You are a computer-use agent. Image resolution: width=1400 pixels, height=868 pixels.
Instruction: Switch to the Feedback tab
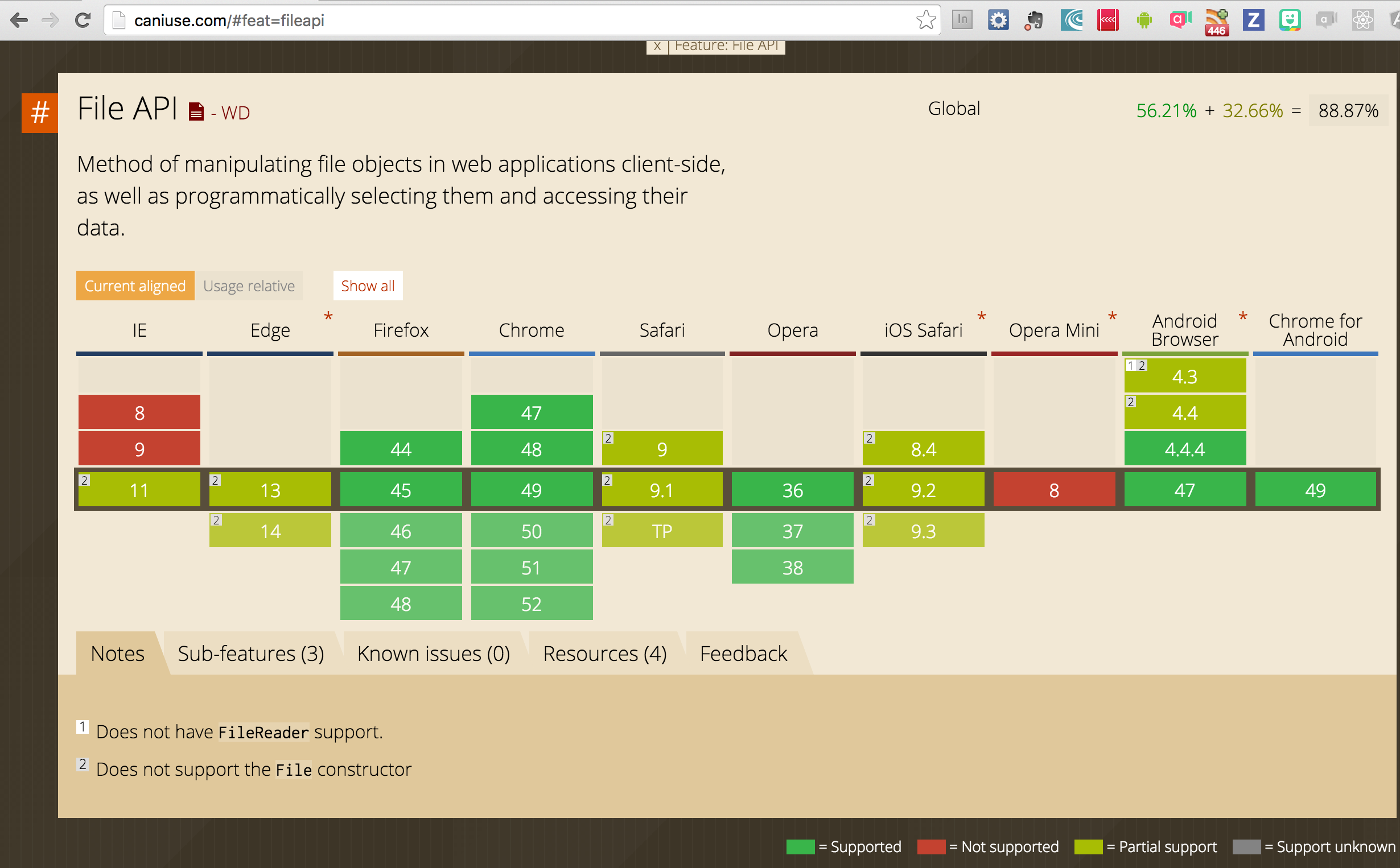743,654
